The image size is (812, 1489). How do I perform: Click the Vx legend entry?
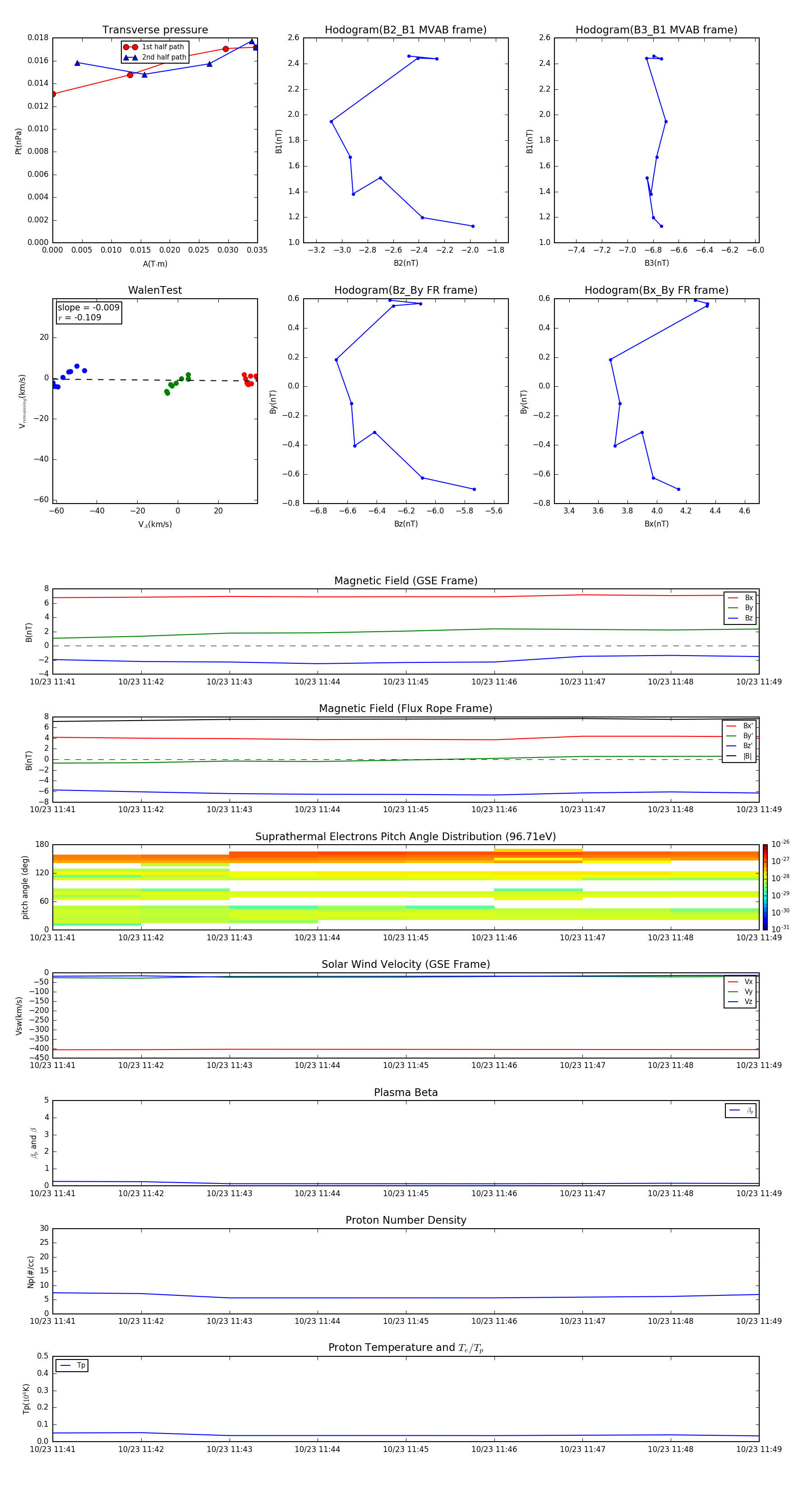click(x=740, y=981)
